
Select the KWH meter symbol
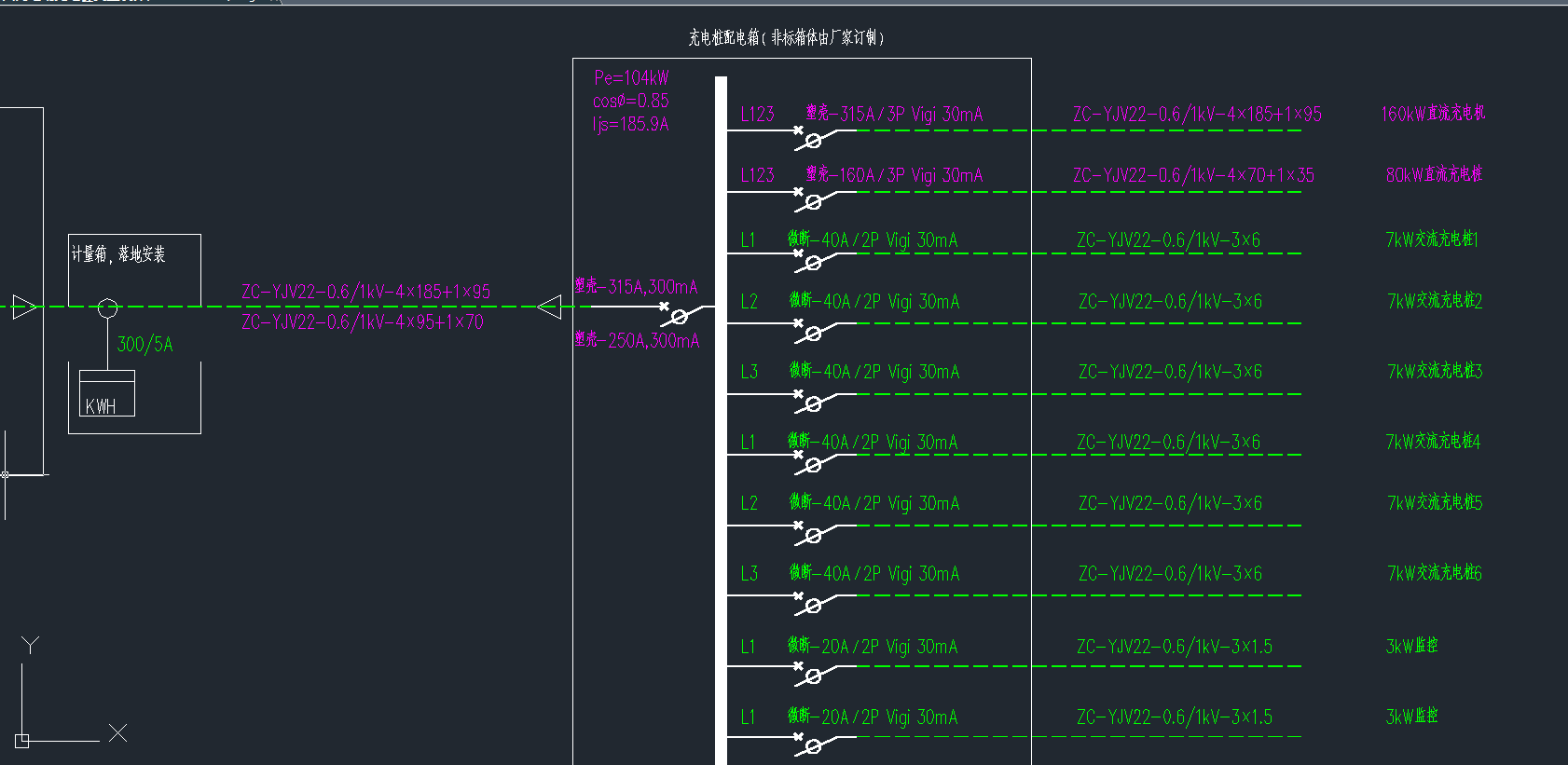click(x=106, y=394)
